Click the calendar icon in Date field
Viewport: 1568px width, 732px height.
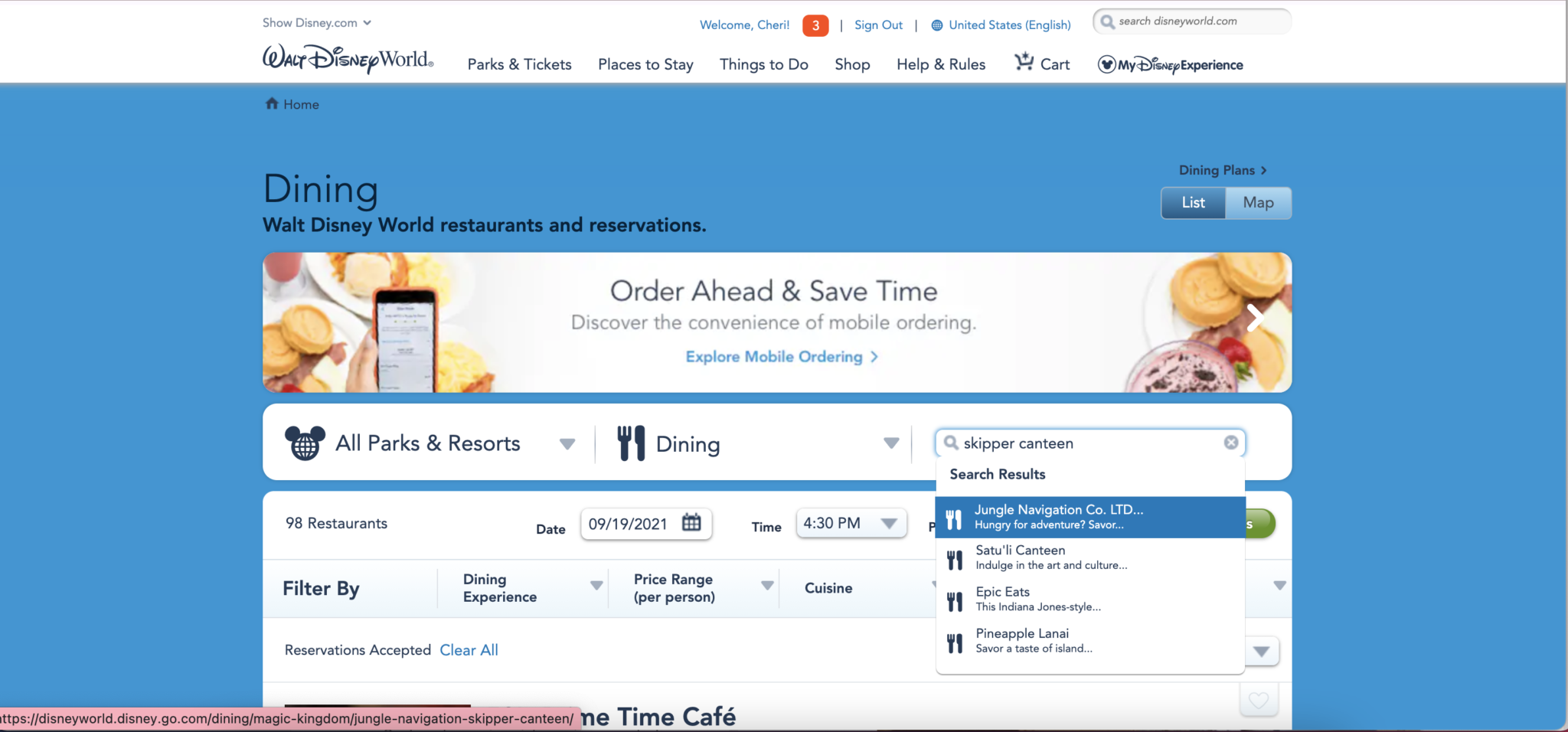coord(691,522)
